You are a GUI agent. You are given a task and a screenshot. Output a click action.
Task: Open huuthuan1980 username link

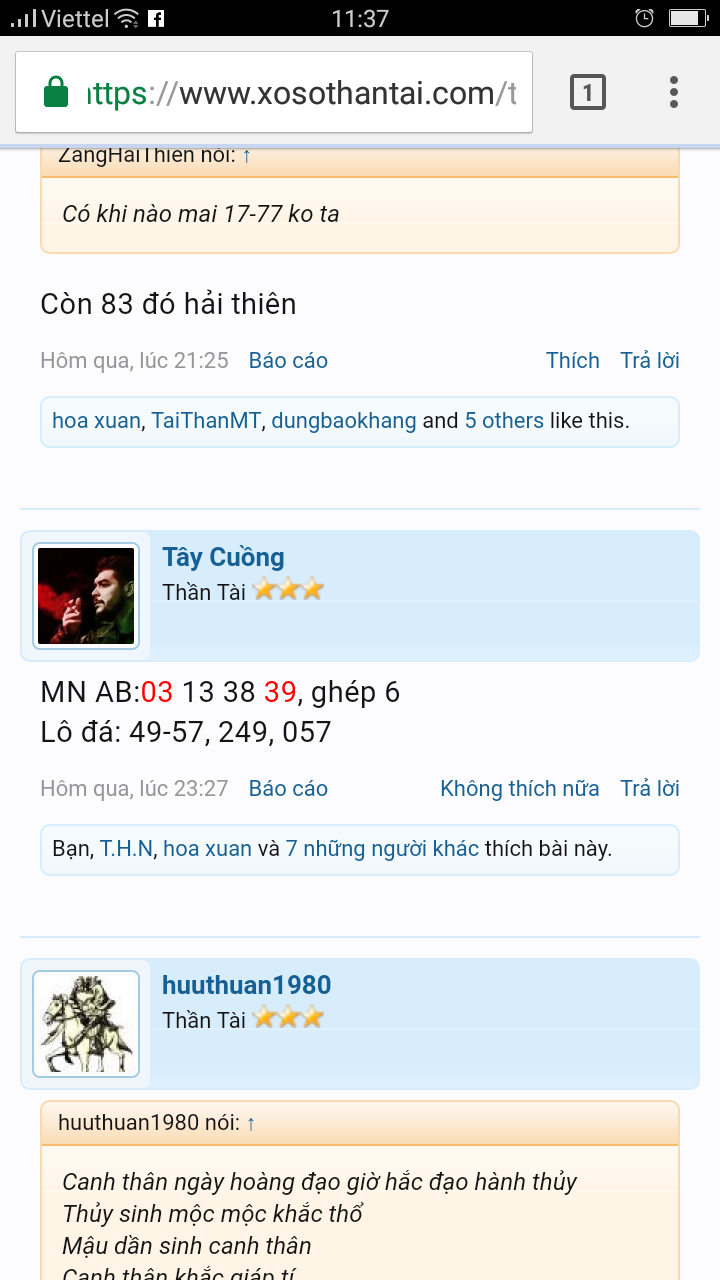247,985
